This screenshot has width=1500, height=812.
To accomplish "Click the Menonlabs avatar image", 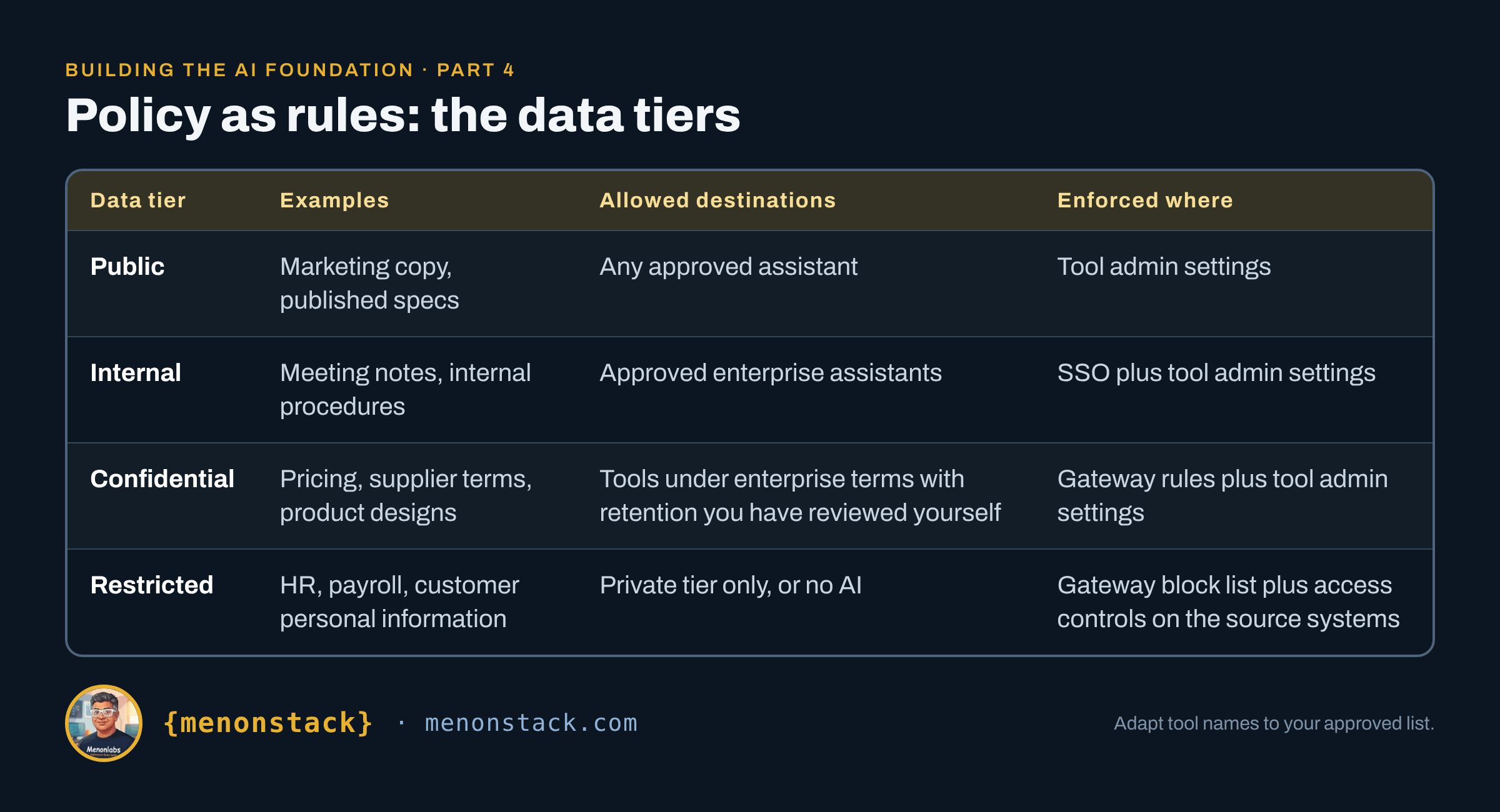I will coord(104,723).
